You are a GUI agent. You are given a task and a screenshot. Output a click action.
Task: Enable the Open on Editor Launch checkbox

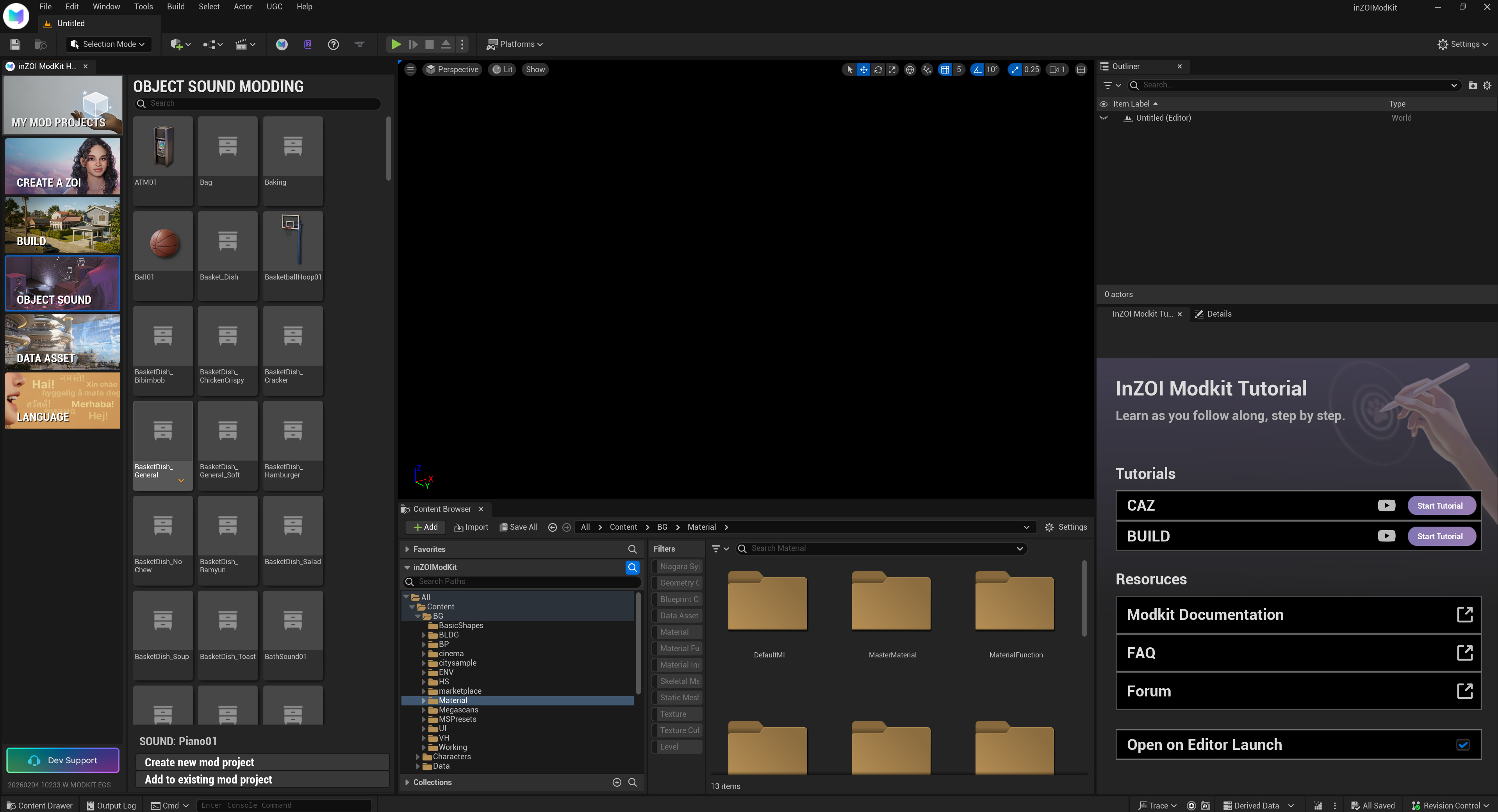1464,744
